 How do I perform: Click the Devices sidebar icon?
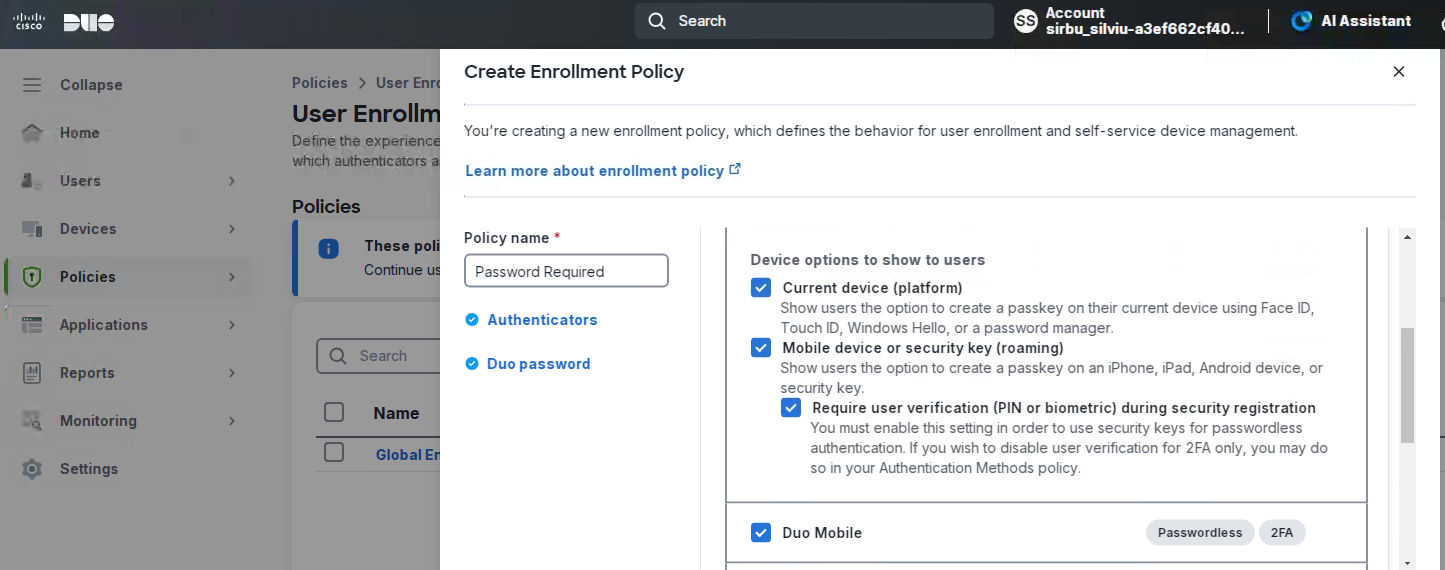click(32, 229)
